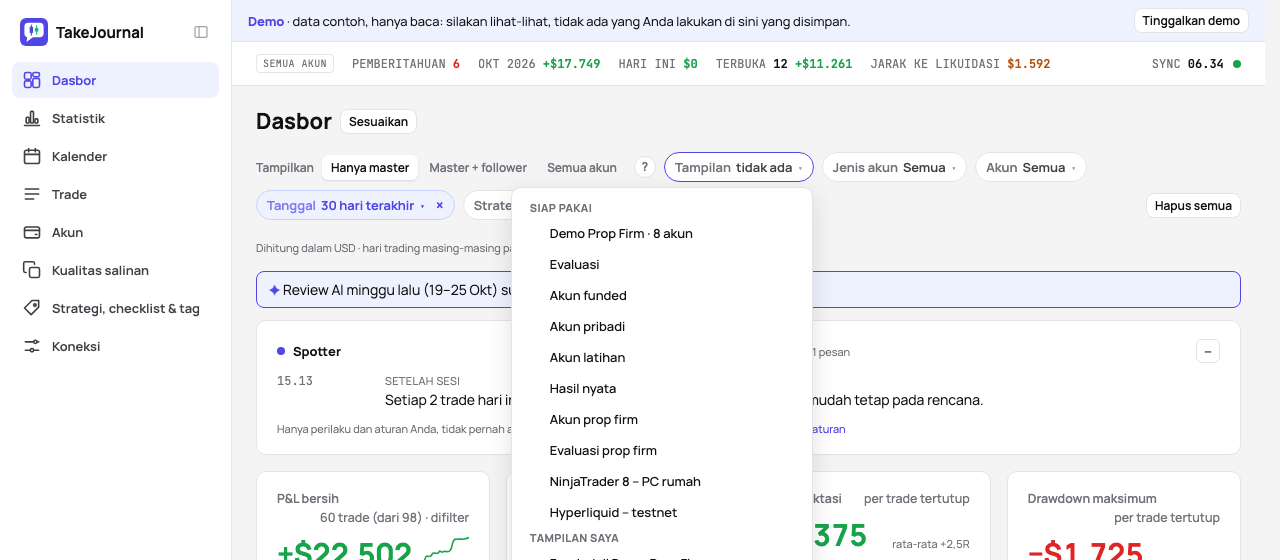Click HARI INI $0 status entry
The width and height of the screenshot is (1280, 560).
pyautogui.click(x=658, y=64)
